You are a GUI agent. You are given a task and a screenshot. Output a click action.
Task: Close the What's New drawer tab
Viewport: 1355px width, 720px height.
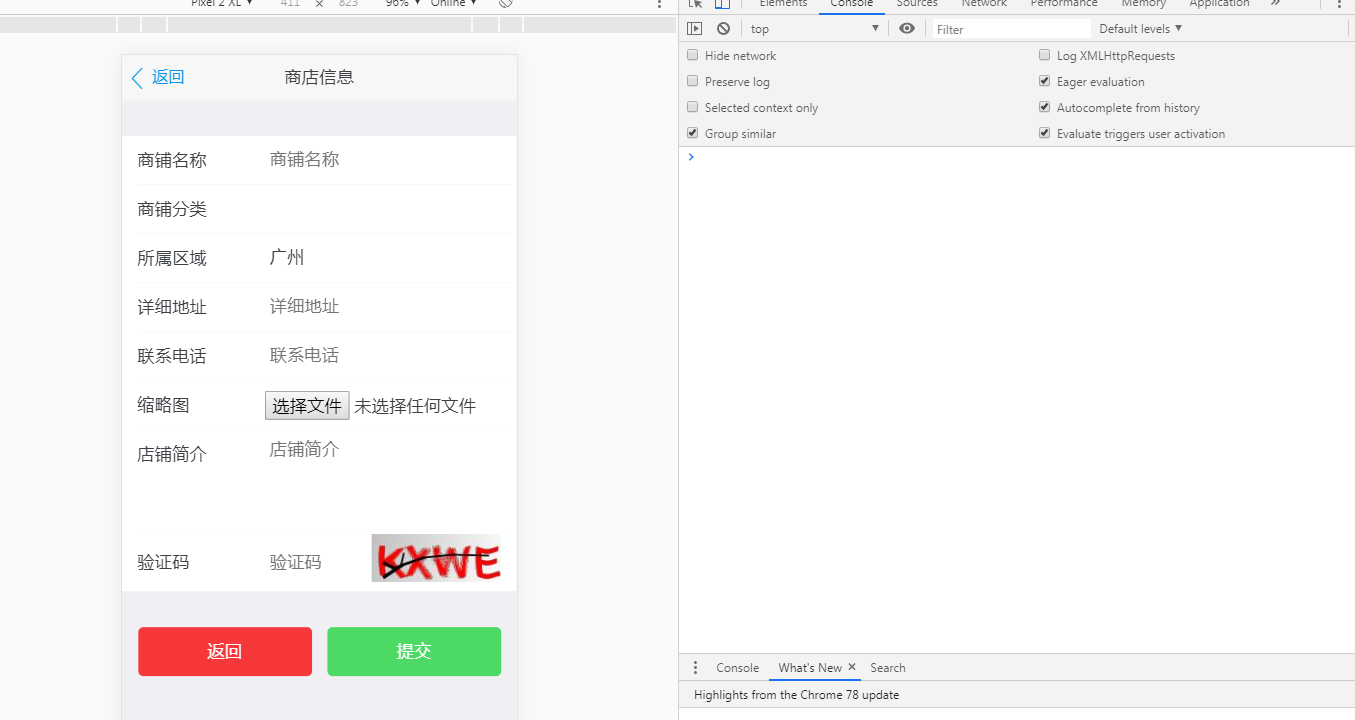852,667
